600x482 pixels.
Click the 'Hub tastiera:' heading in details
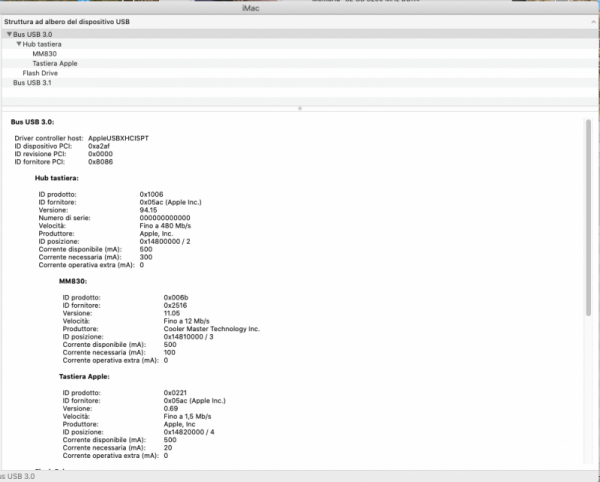point(57,178)
